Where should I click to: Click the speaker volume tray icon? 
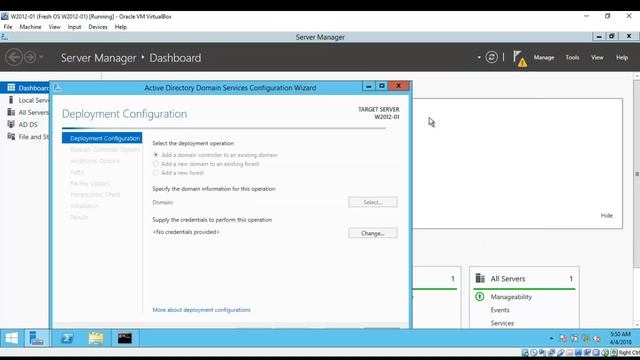pyautogui.click(x=598, y=338)
